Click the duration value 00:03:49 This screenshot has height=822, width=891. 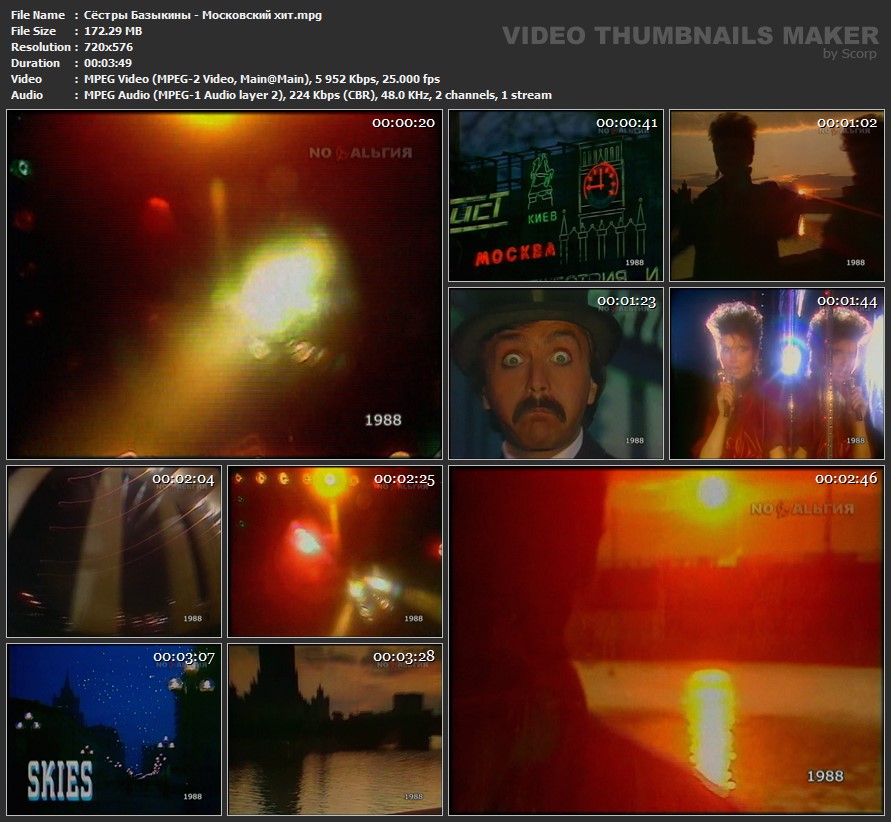[x=108, y=63]
